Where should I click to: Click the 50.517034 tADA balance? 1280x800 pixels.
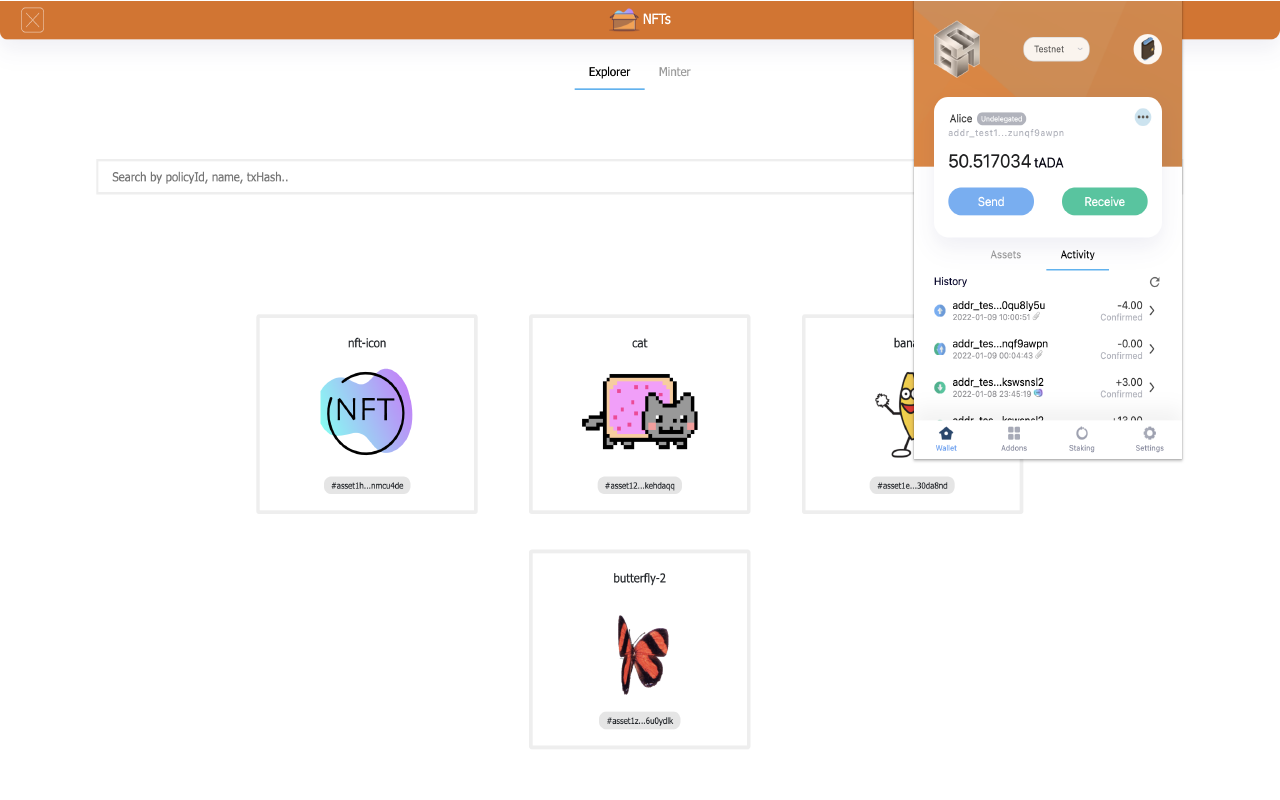coord(1005,161)
